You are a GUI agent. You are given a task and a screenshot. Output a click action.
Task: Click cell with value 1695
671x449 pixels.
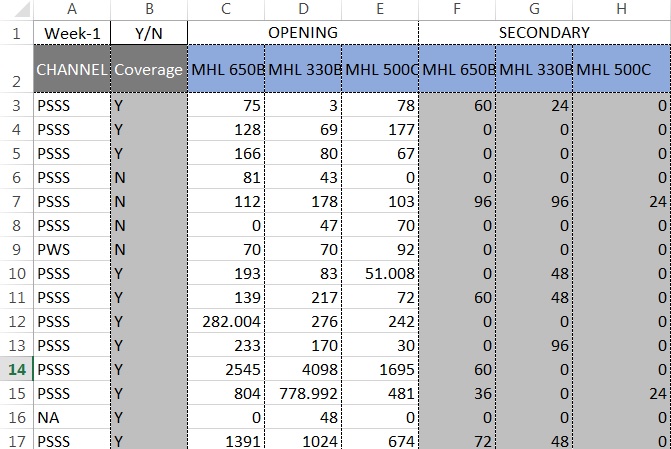coord(380,369)
